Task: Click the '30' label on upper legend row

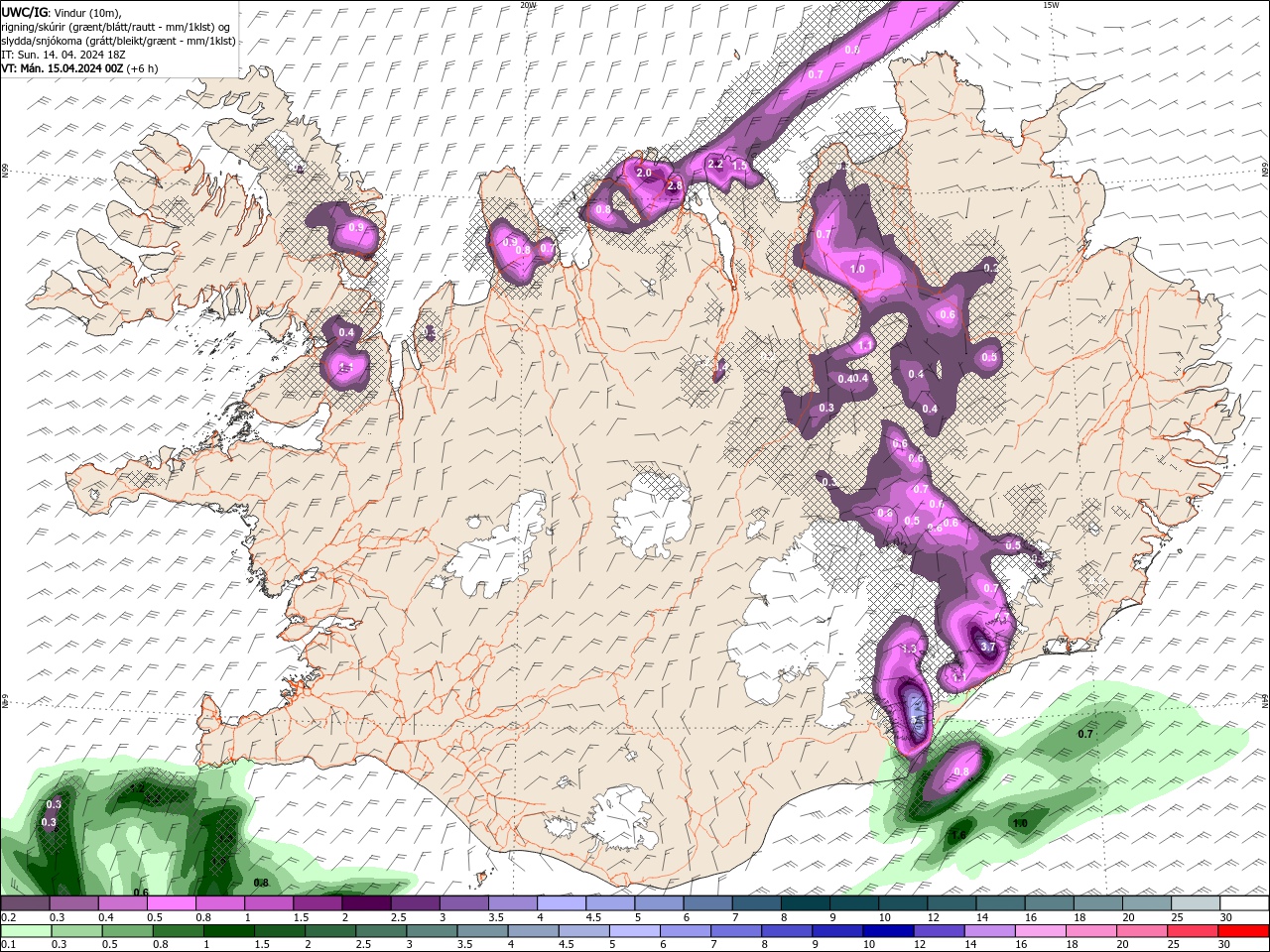Action: pyautogui.click(x=1226, y=917)
